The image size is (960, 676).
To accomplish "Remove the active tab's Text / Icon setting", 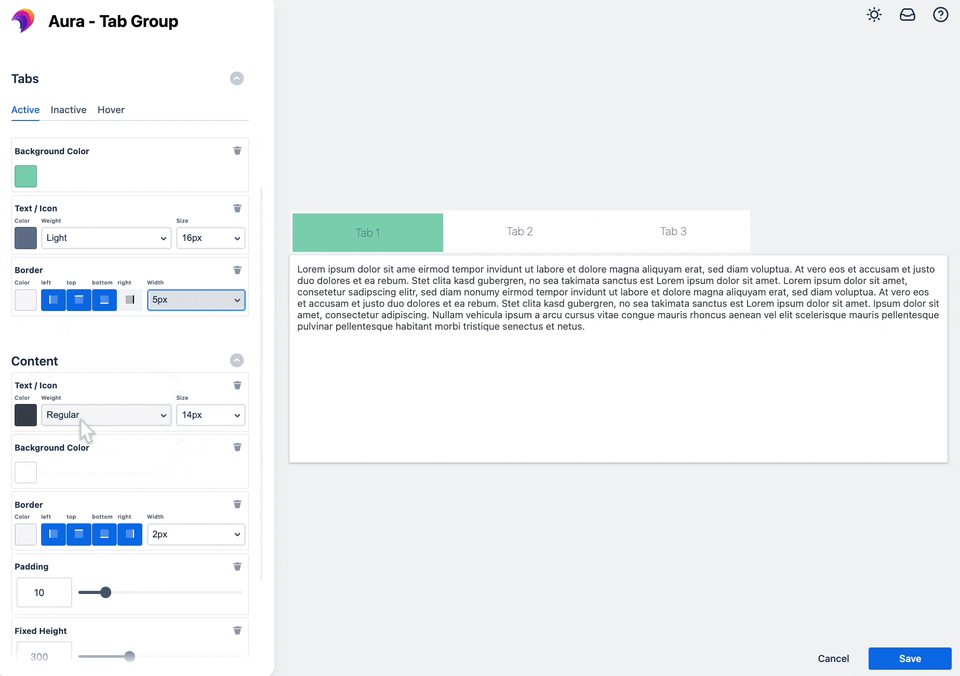I will [x=237, y=207].
